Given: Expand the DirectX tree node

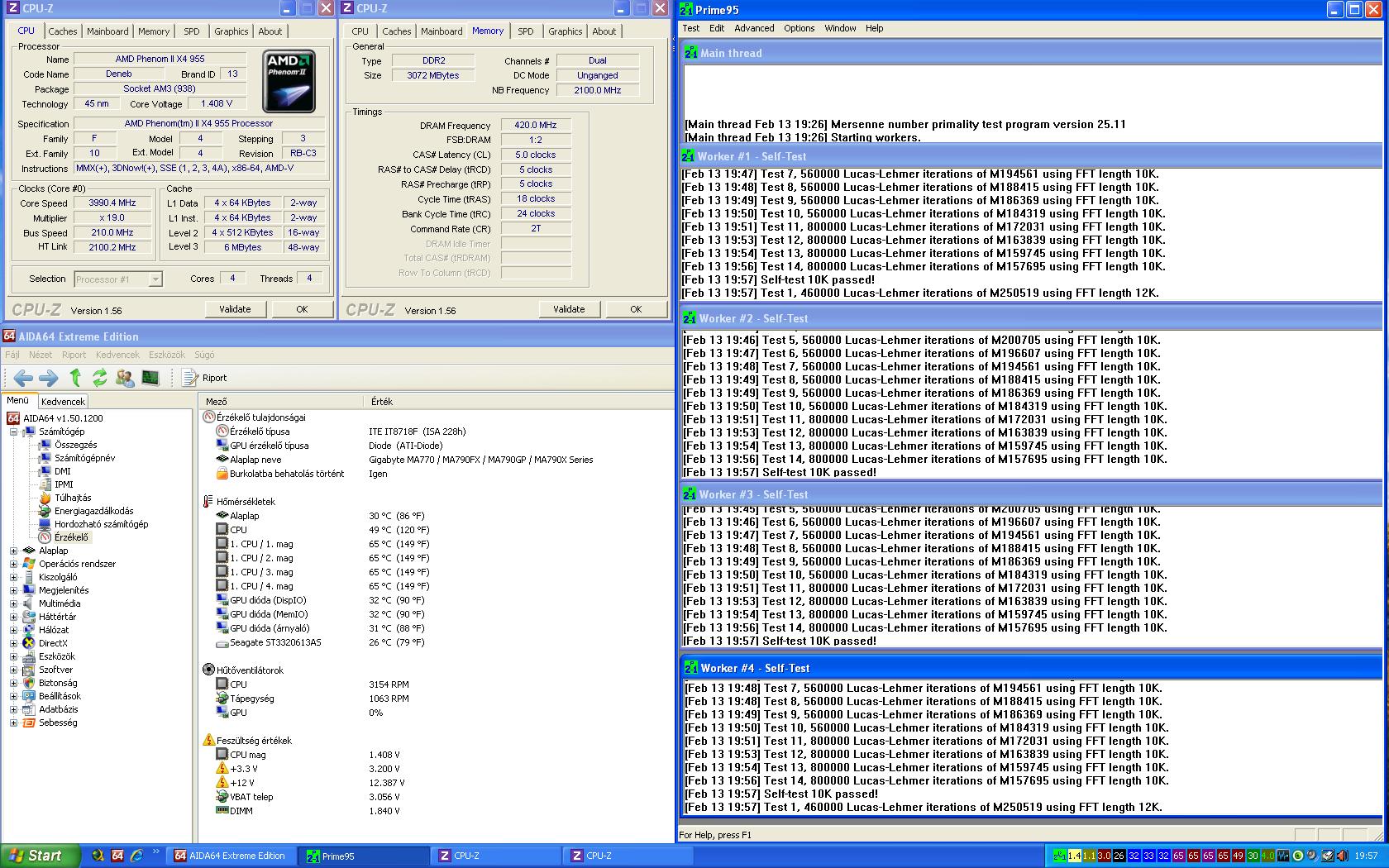Looking at the screenshot, I should click(13, 643).
